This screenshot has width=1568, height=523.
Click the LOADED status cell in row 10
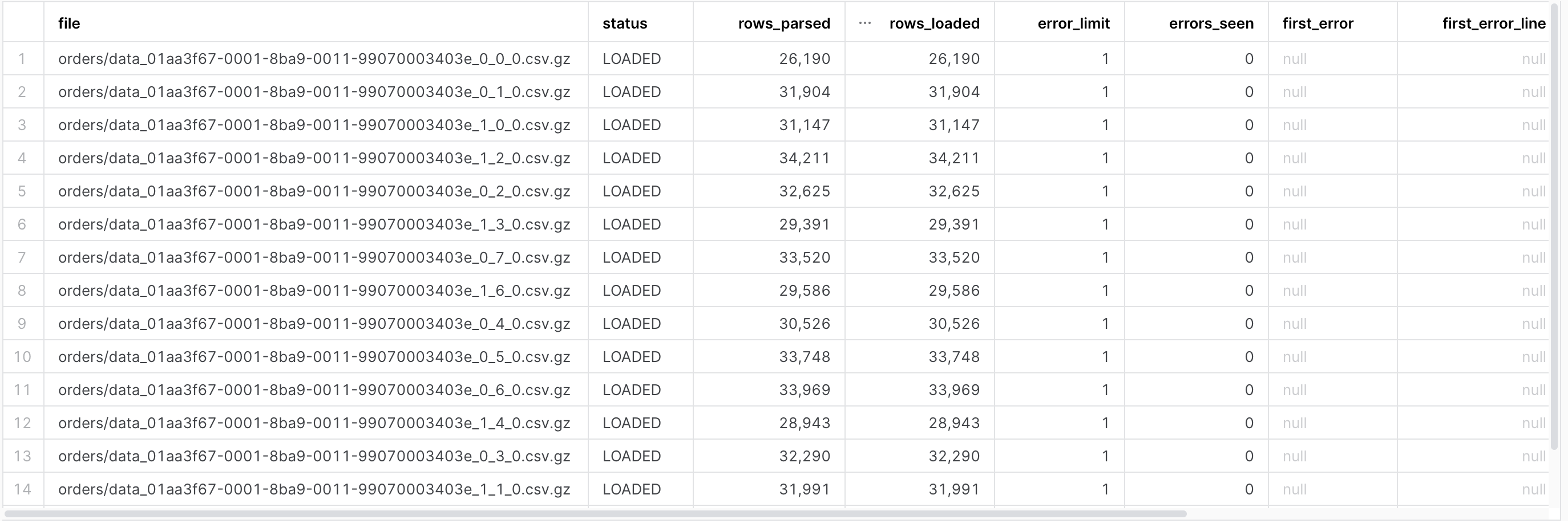click(631, 357)
